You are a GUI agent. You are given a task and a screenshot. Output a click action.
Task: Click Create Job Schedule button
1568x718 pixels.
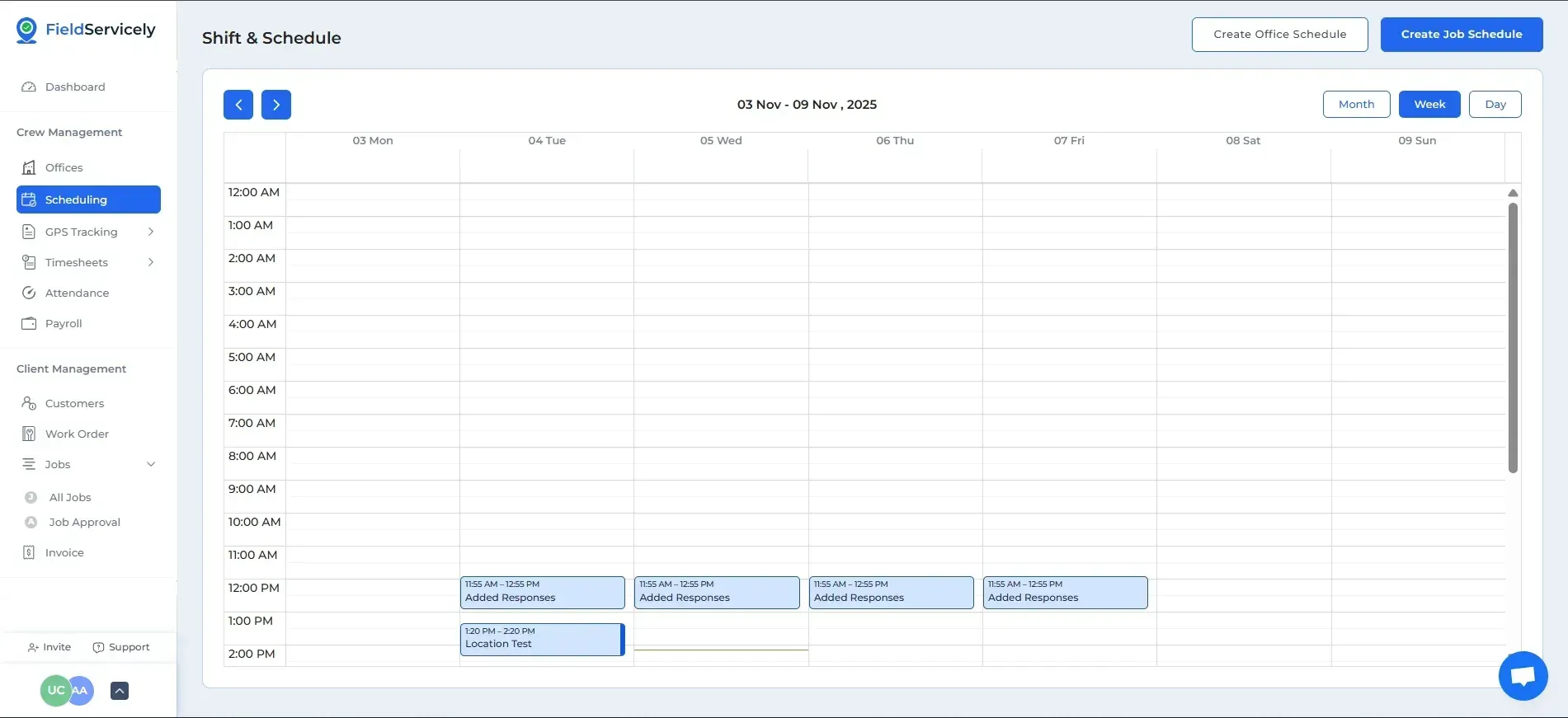(x=1461, y=35)
